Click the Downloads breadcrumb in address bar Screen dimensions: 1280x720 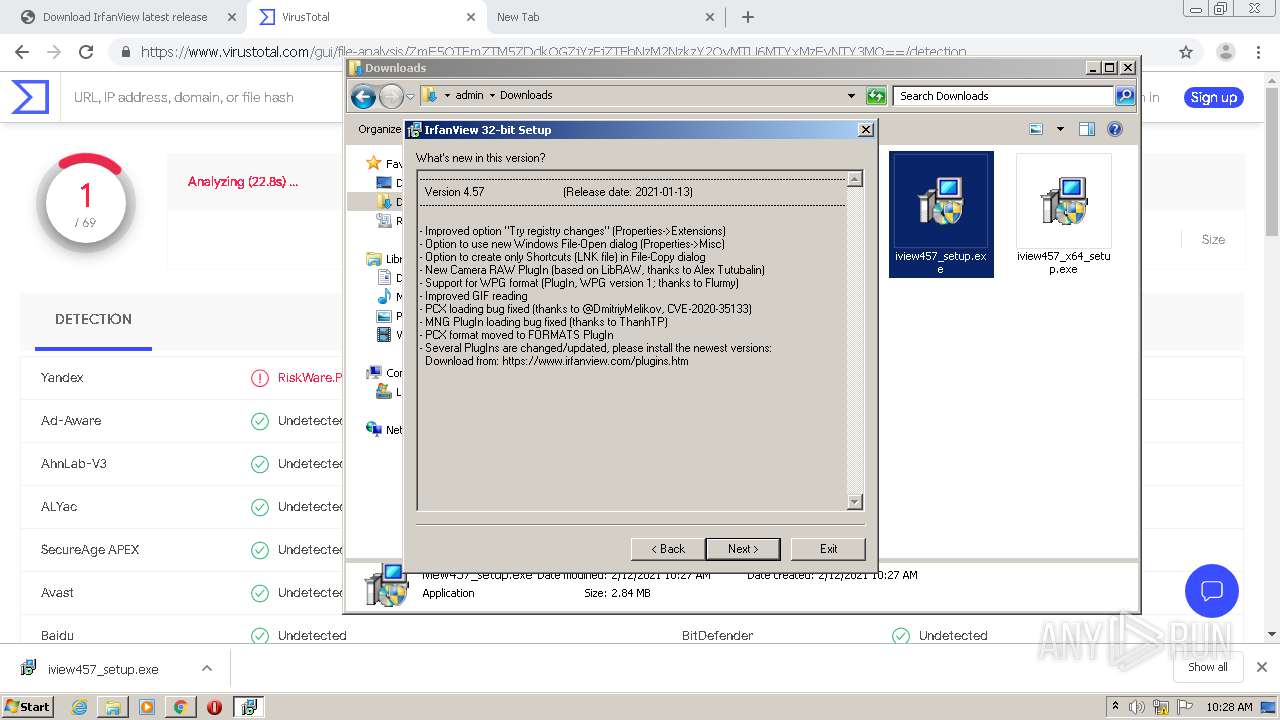pyautogui.click(x=526, y=96)
